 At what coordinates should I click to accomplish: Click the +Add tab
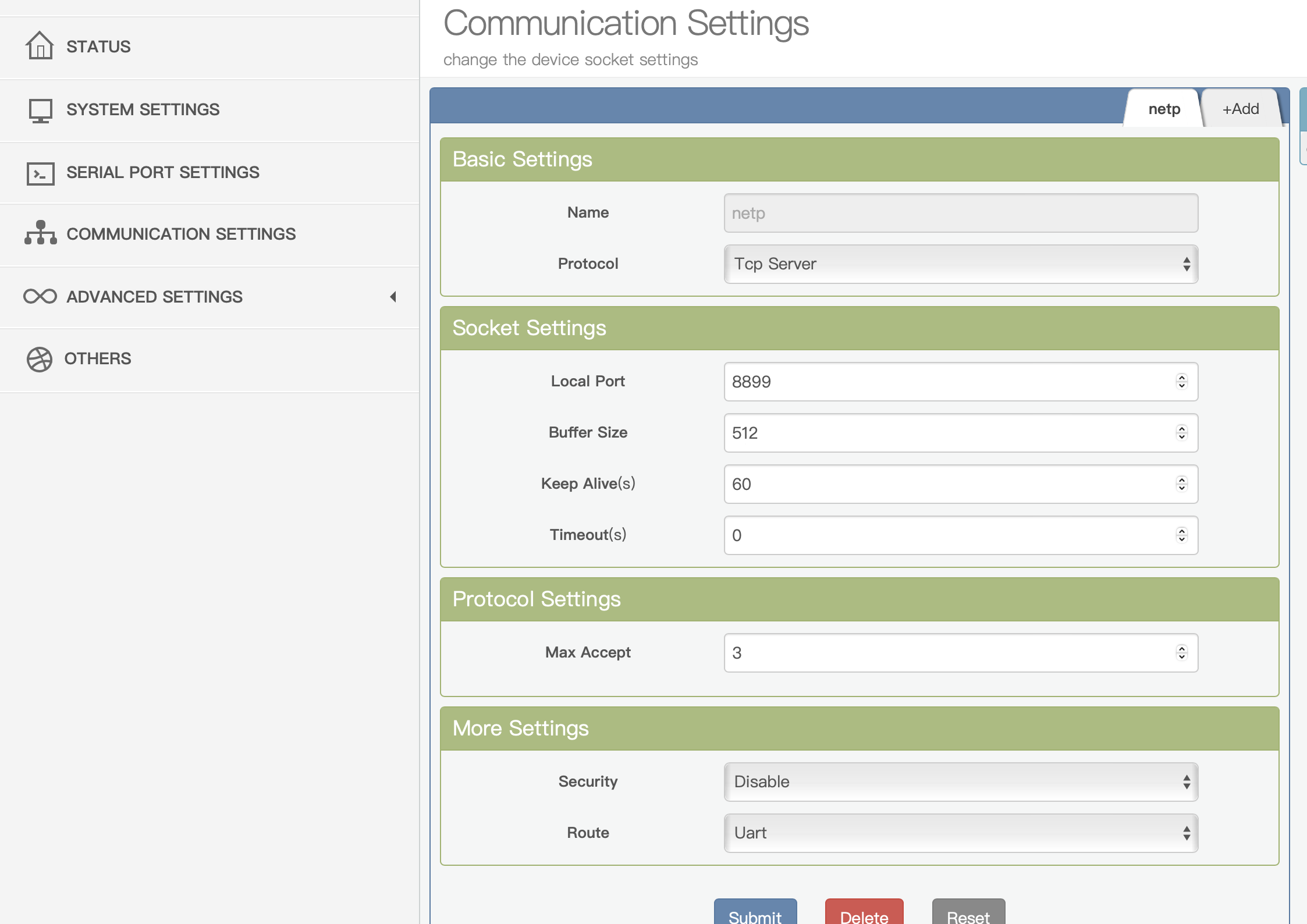1240,109
